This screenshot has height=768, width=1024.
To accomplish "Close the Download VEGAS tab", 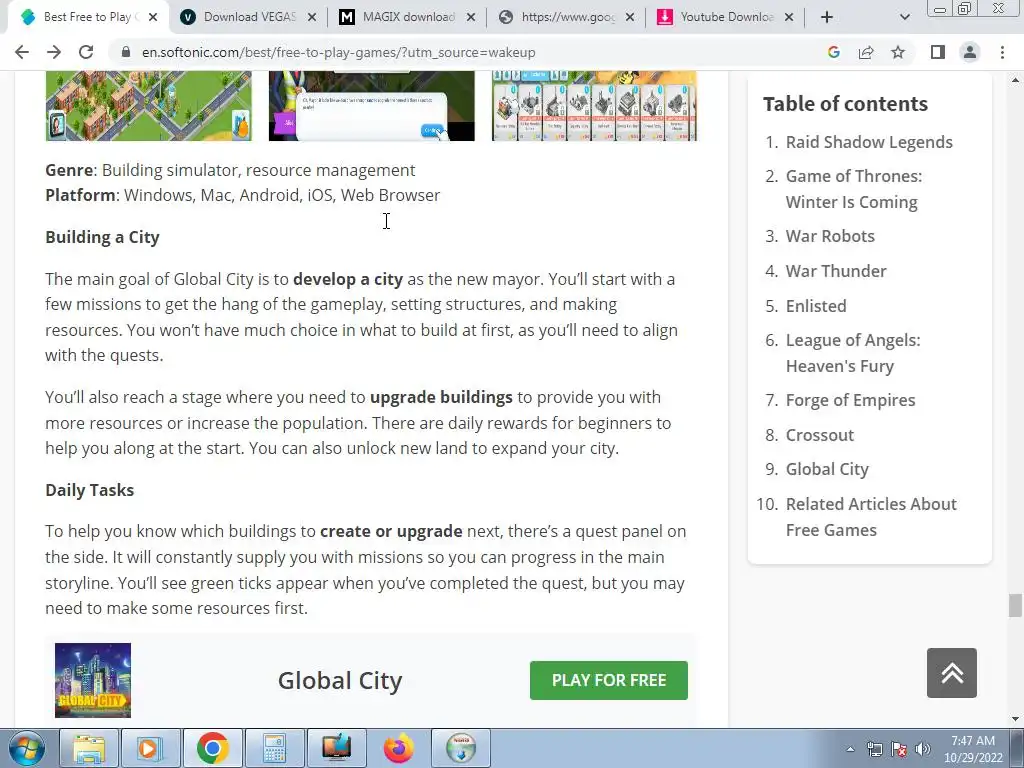I will point(312,17).
